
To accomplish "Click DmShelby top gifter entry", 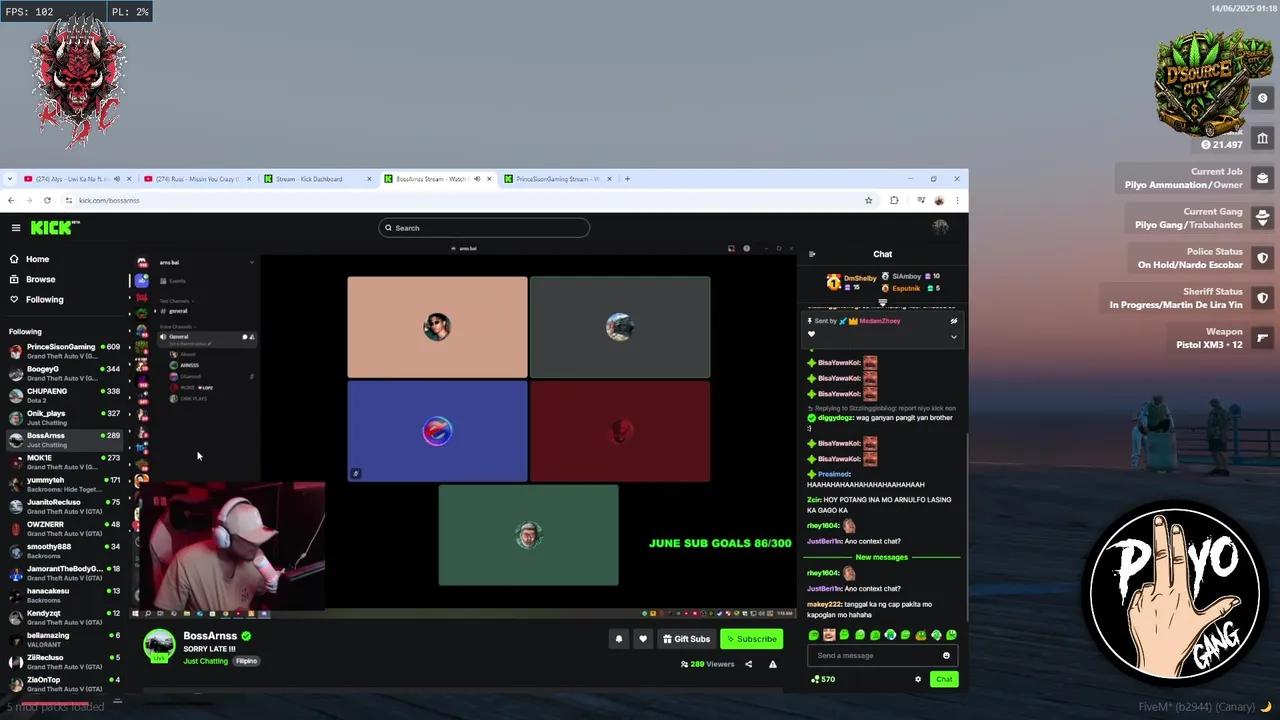I will click(852, 282).
